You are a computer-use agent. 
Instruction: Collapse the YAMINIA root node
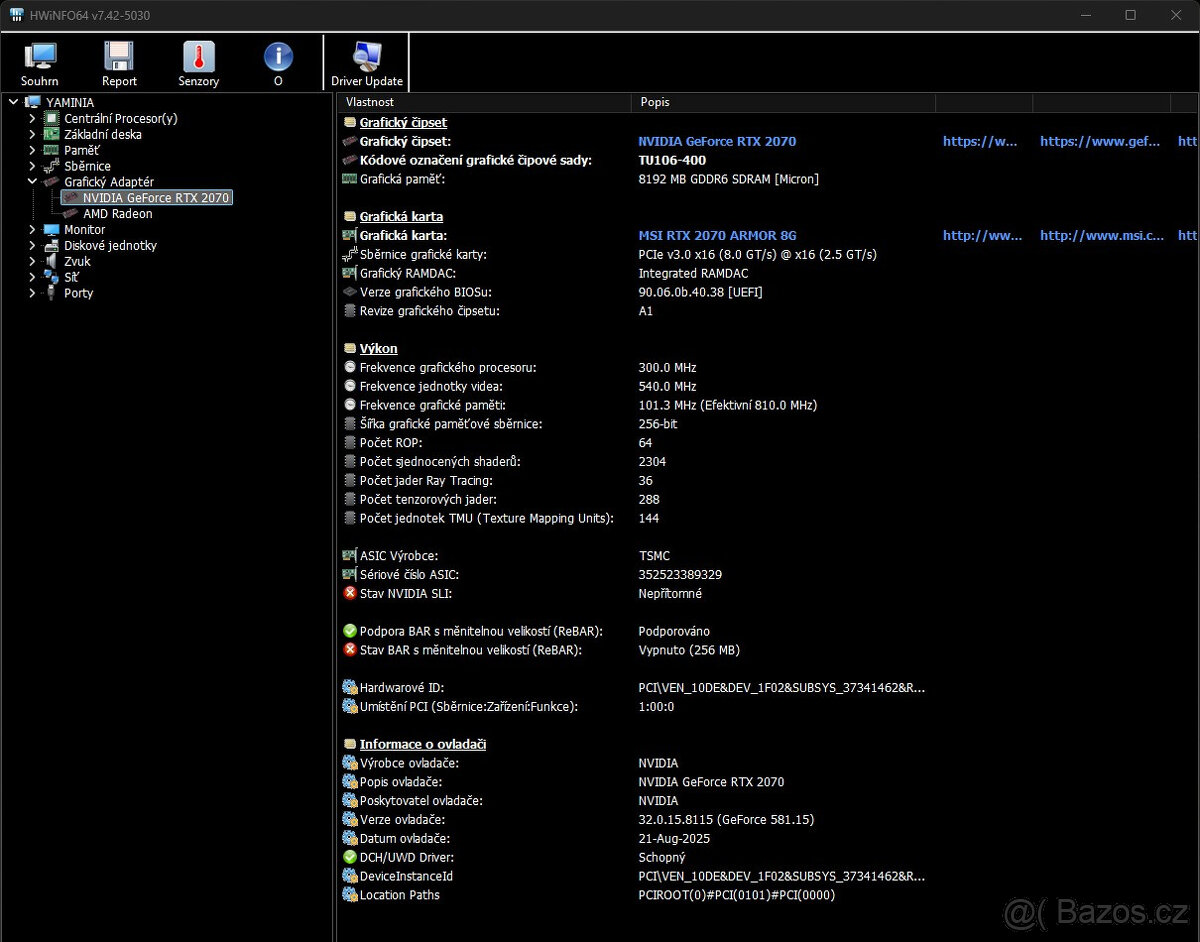click(x=13, y=102)
